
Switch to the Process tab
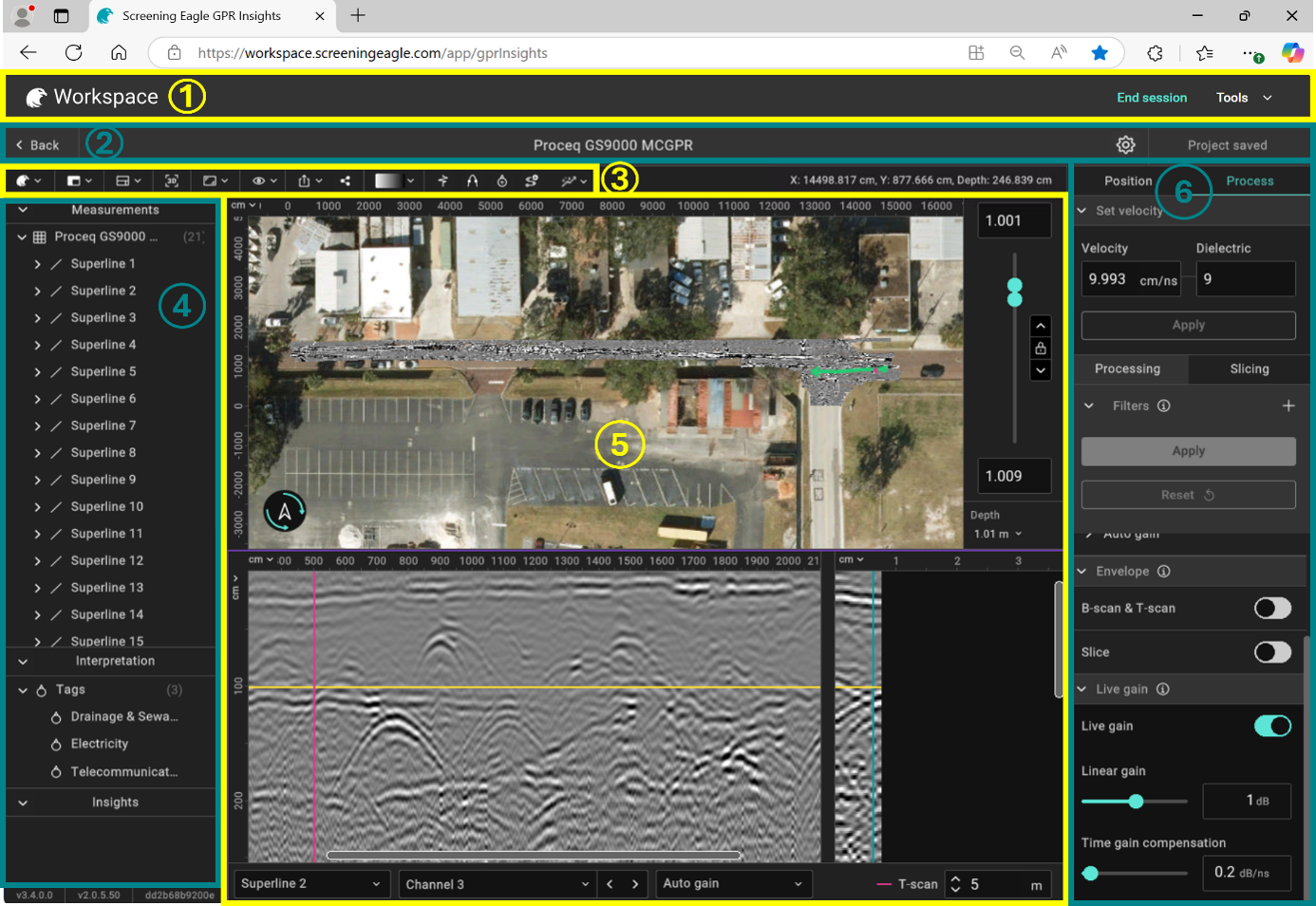(x=1250, y=180)
